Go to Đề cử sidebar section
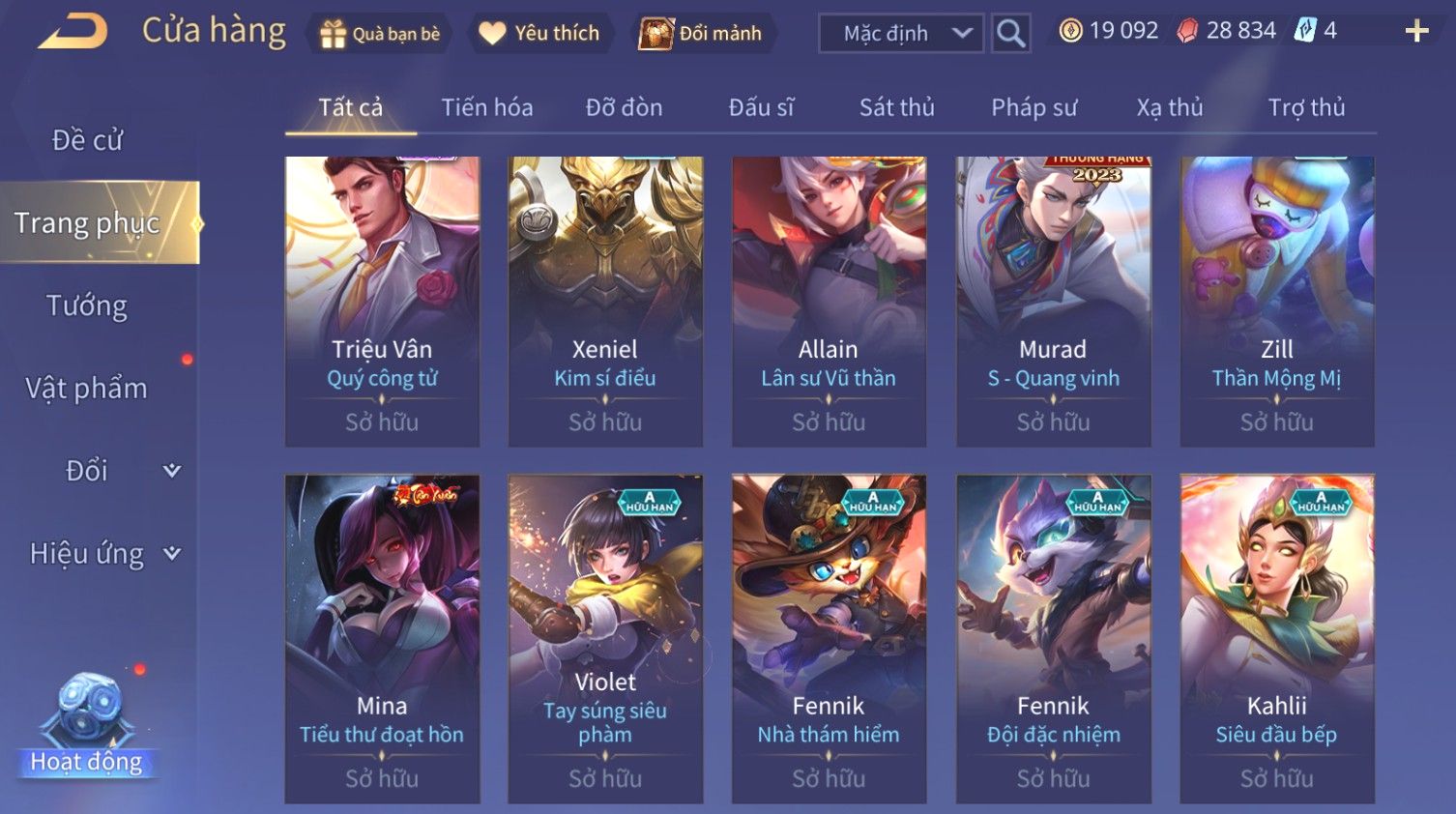1456x814 pixels. tap(87, 140)
